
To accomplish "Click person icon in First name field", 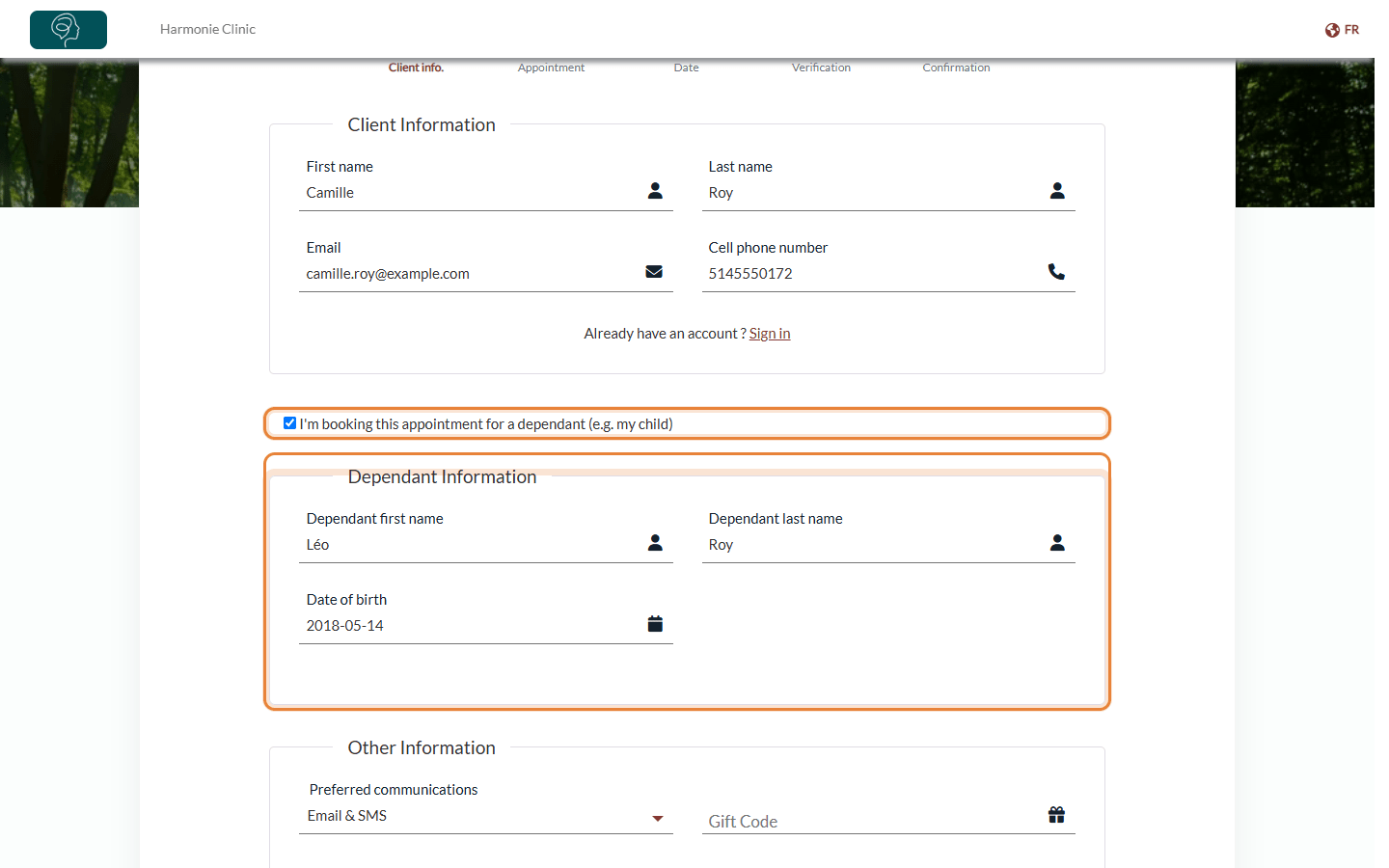I will pos(655,191).
